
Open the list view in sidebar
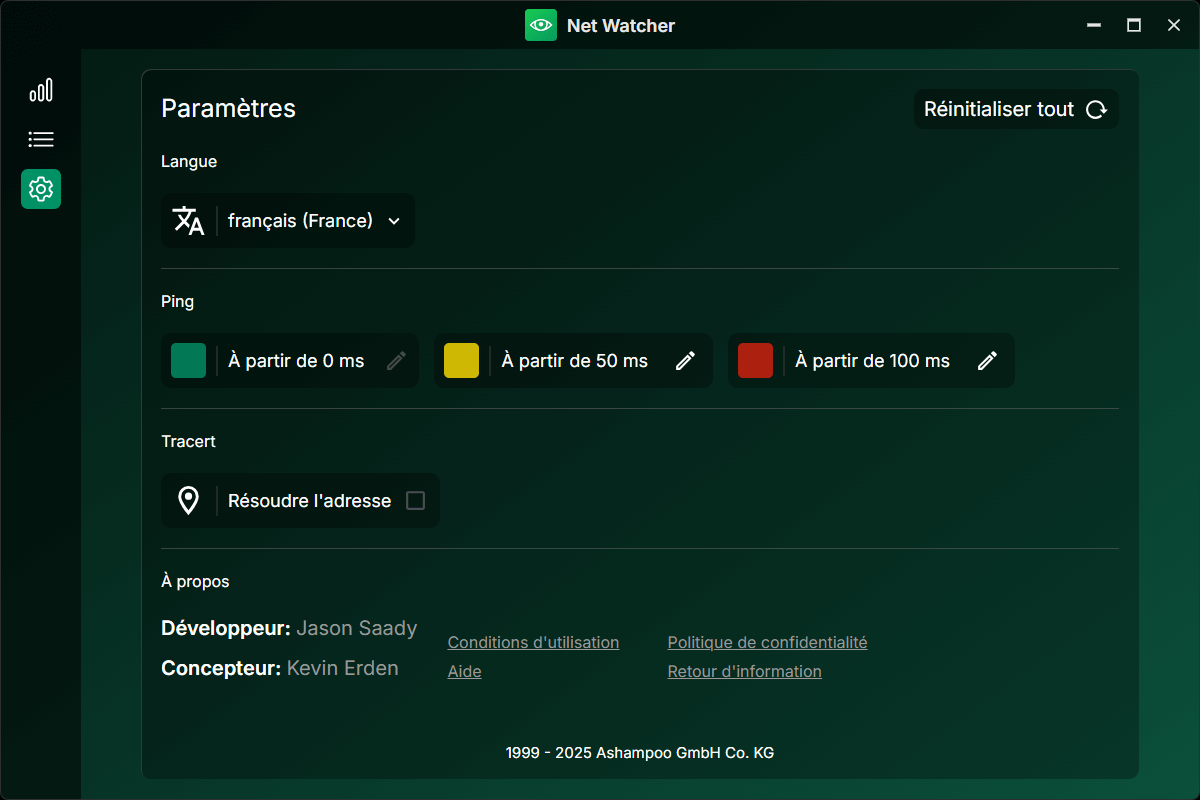(x=41, y=140)
